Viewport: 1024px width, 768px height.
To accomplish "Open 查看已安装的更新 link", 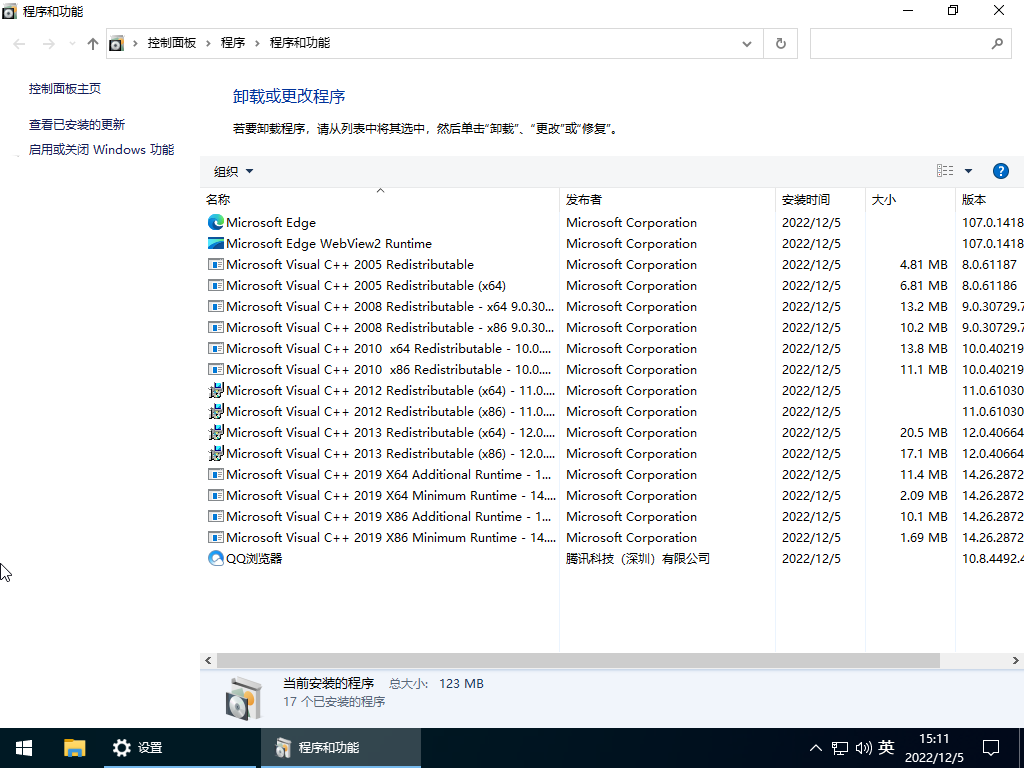I will pyautogui.click(x=76, y=125).
